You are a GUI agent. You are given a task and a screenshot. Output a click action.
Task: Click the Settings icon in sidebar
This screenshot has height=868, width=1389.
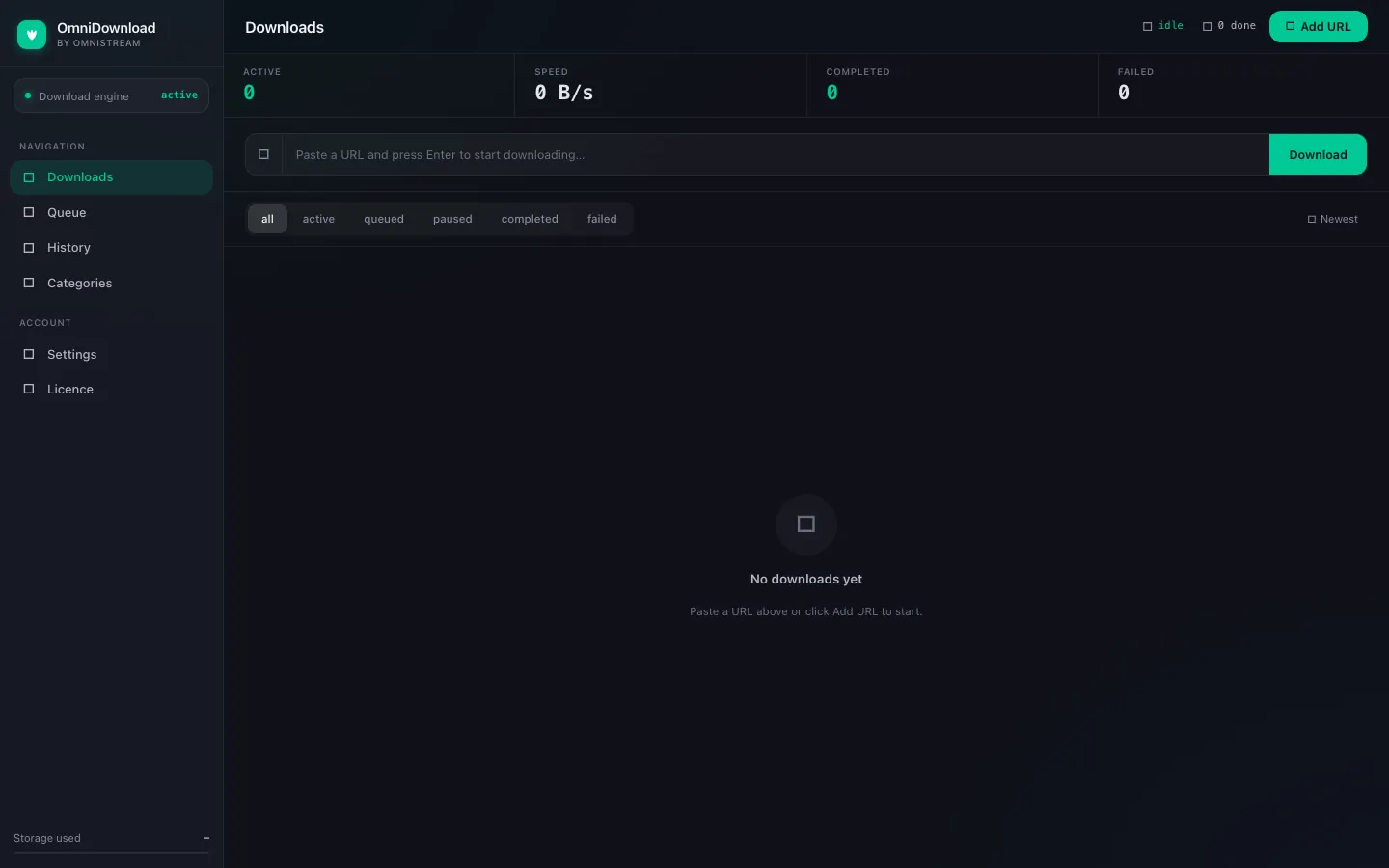pyautogui.click(x=29, y=354)
